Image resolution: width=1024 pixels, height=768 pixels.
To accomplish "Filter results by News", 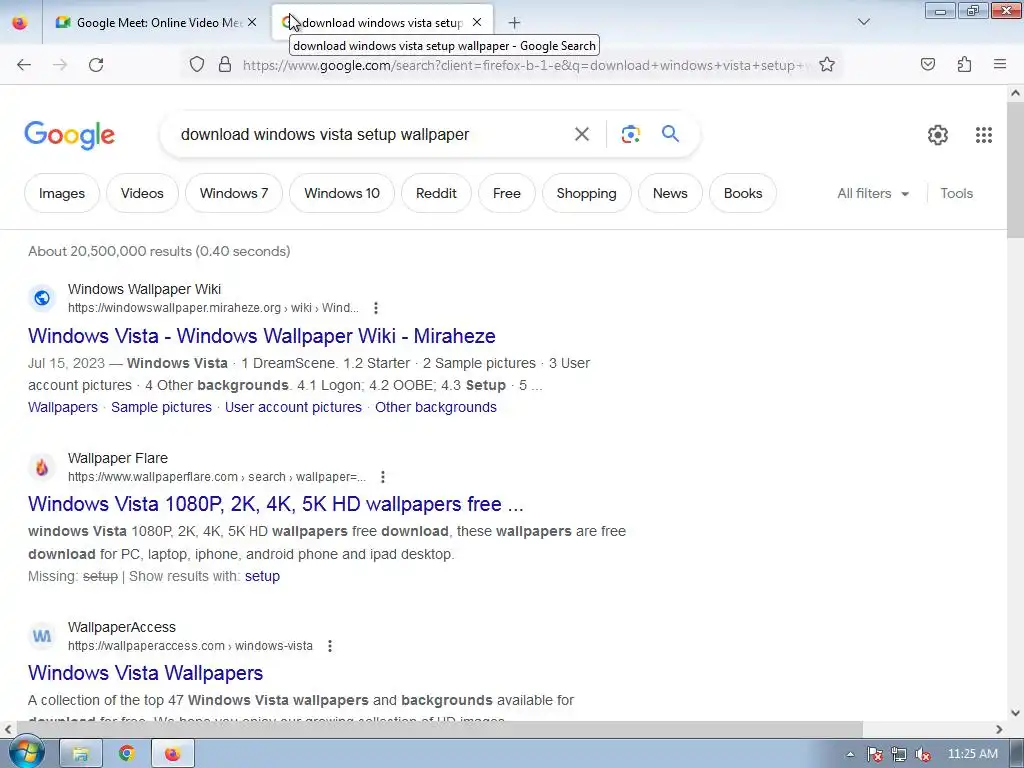I will (670, 193).
